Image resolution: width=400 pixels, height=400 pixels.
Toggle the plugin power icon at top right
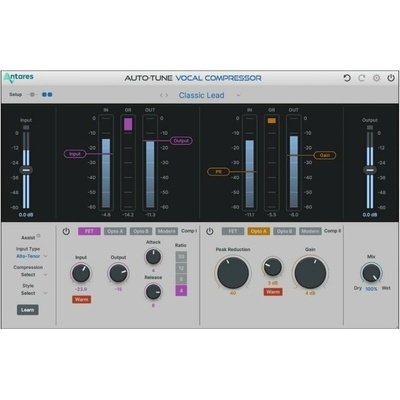(x=391, y=78)
